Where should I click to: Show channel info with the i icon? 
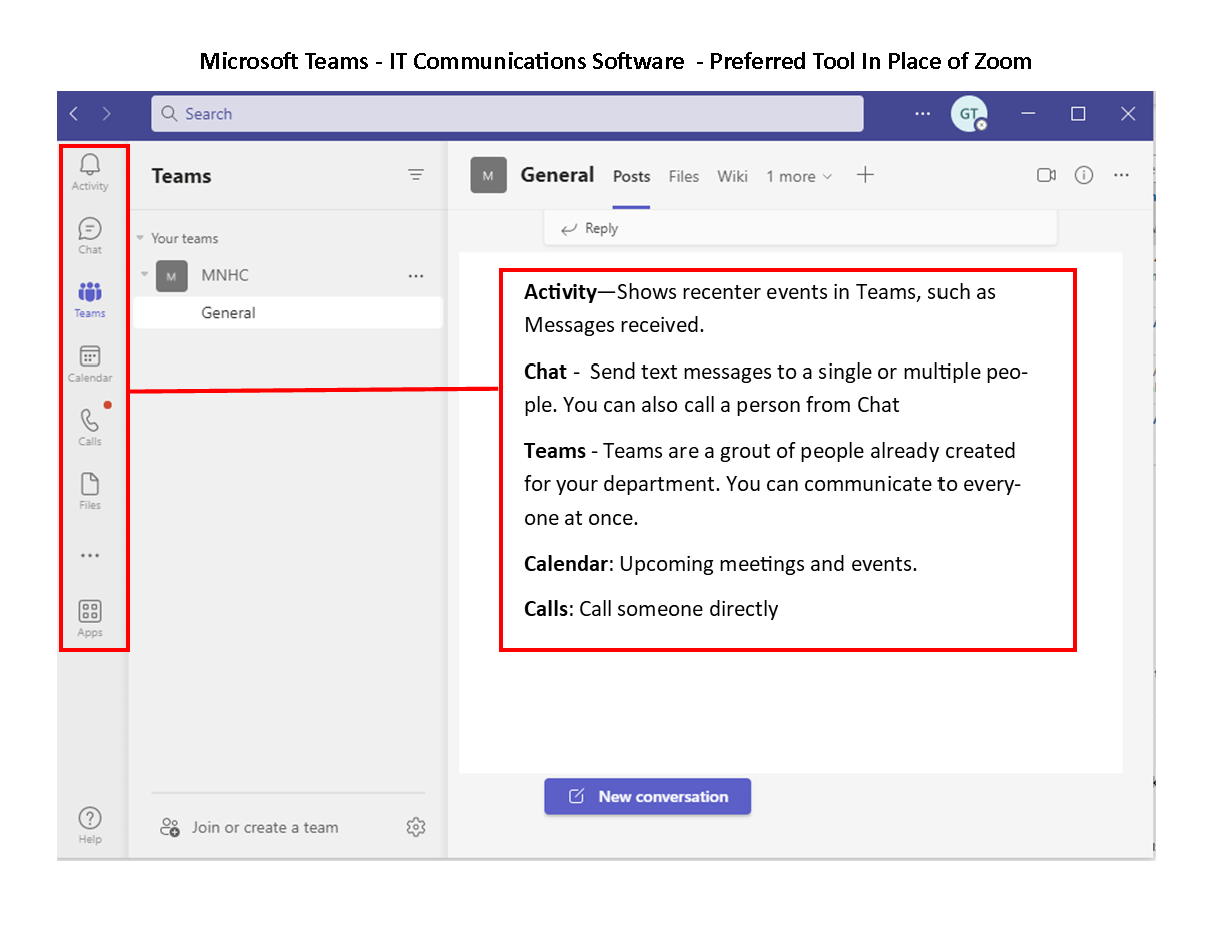[x=1084, y=175]
